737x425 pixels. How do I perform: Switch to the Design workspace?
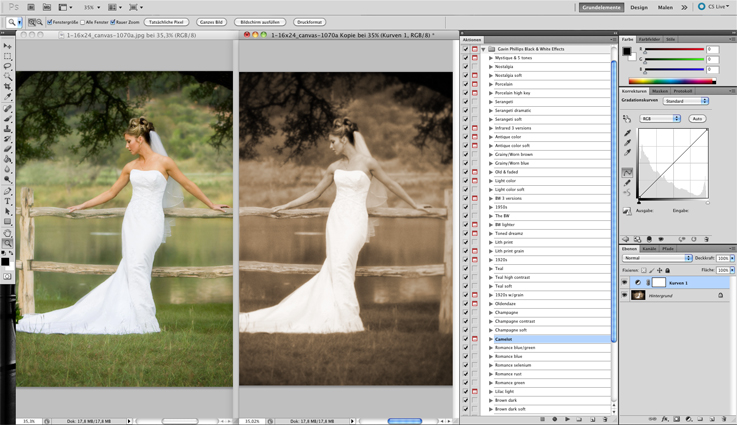[638, 7]
